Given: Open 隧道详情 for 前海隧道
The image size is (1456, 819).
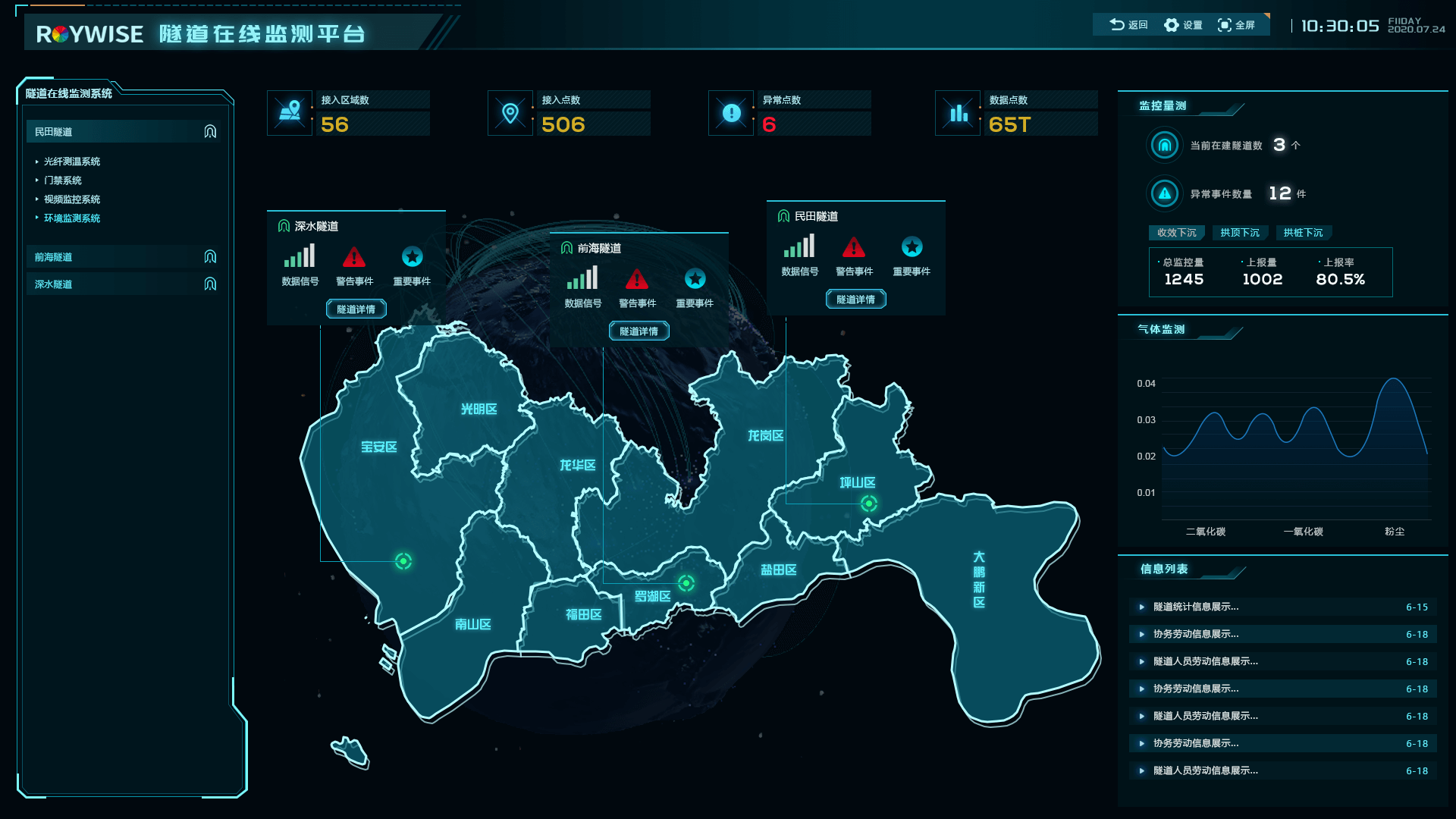Looking at the screenshot, I should point(639,331).
